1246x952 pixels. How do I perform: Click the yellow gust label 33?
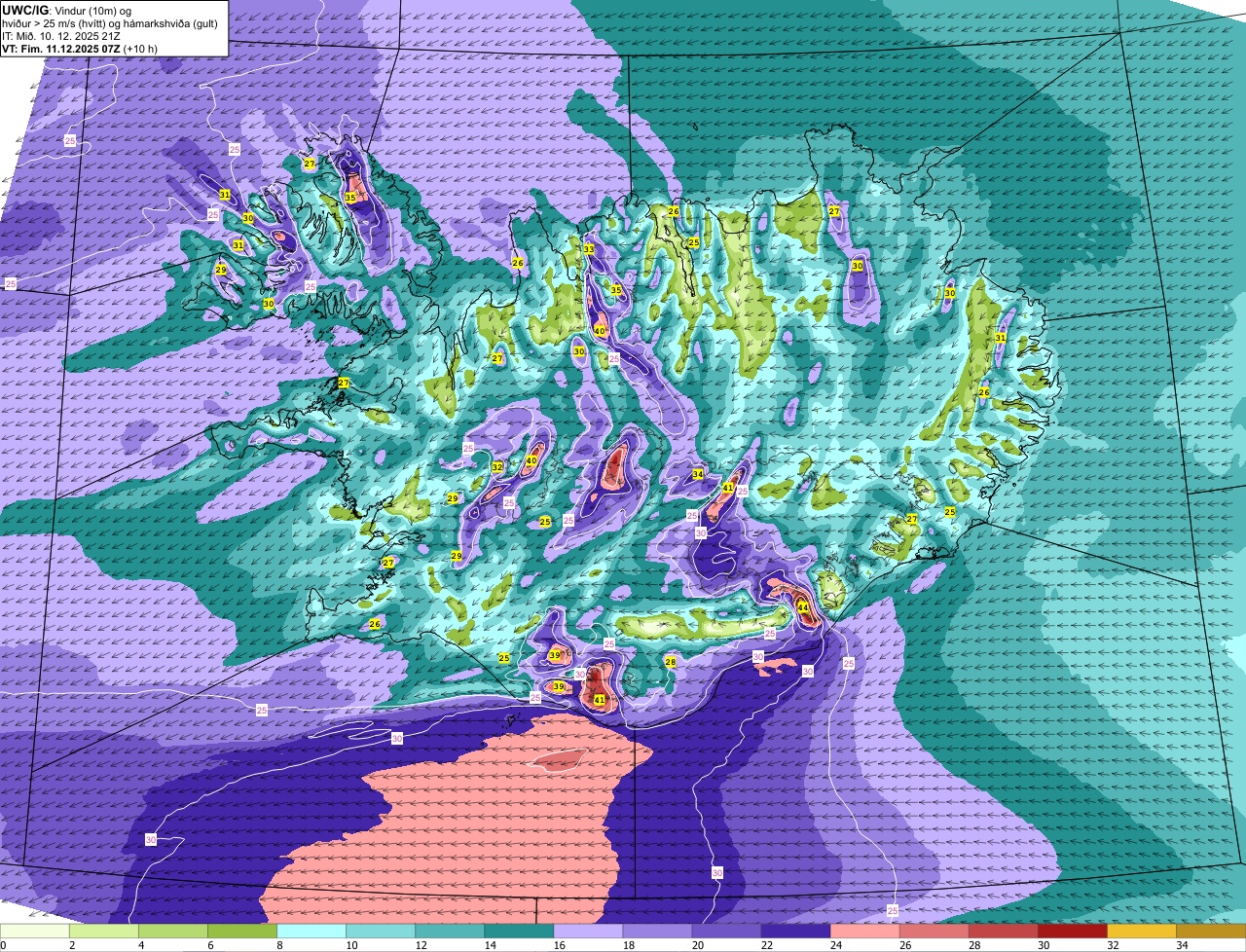(589, 250)
